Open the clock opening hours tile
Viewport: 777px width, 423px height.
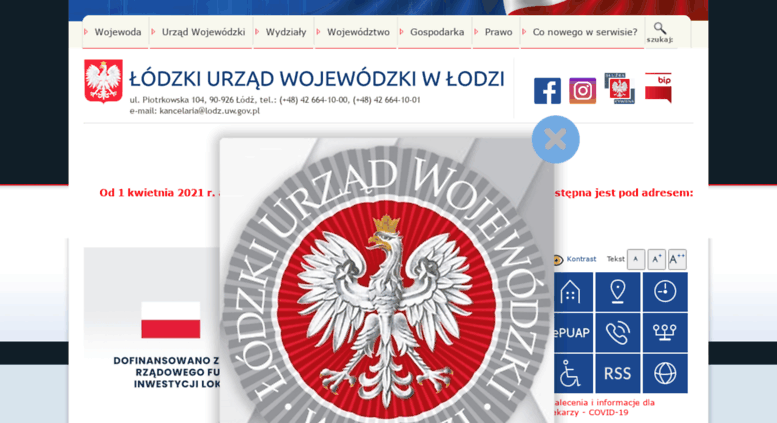tap(665, 292)
